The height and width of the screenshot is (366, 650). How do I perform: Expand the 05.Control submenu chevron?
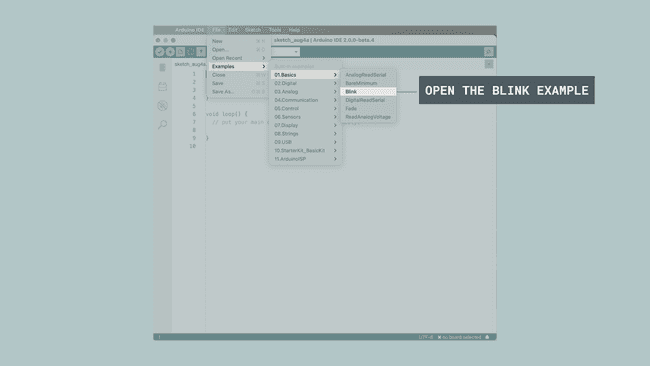[335, 109]
